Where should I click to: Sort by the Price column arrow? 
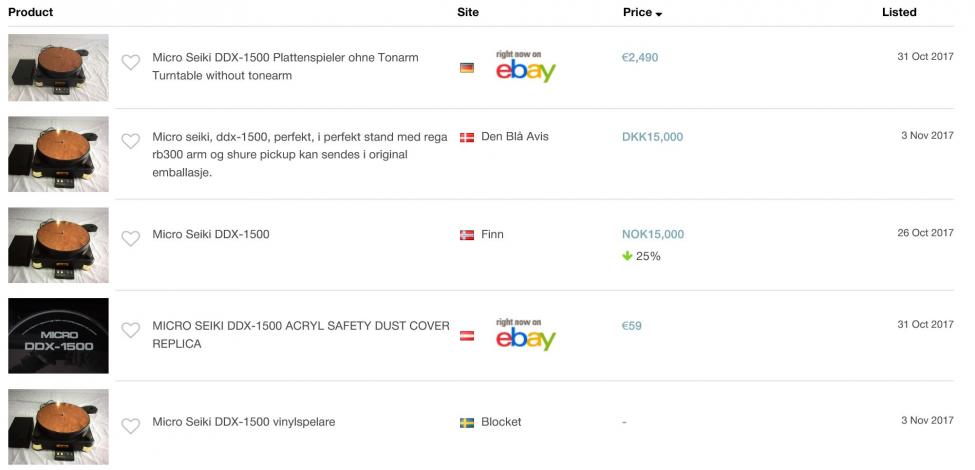pos(658,14)
